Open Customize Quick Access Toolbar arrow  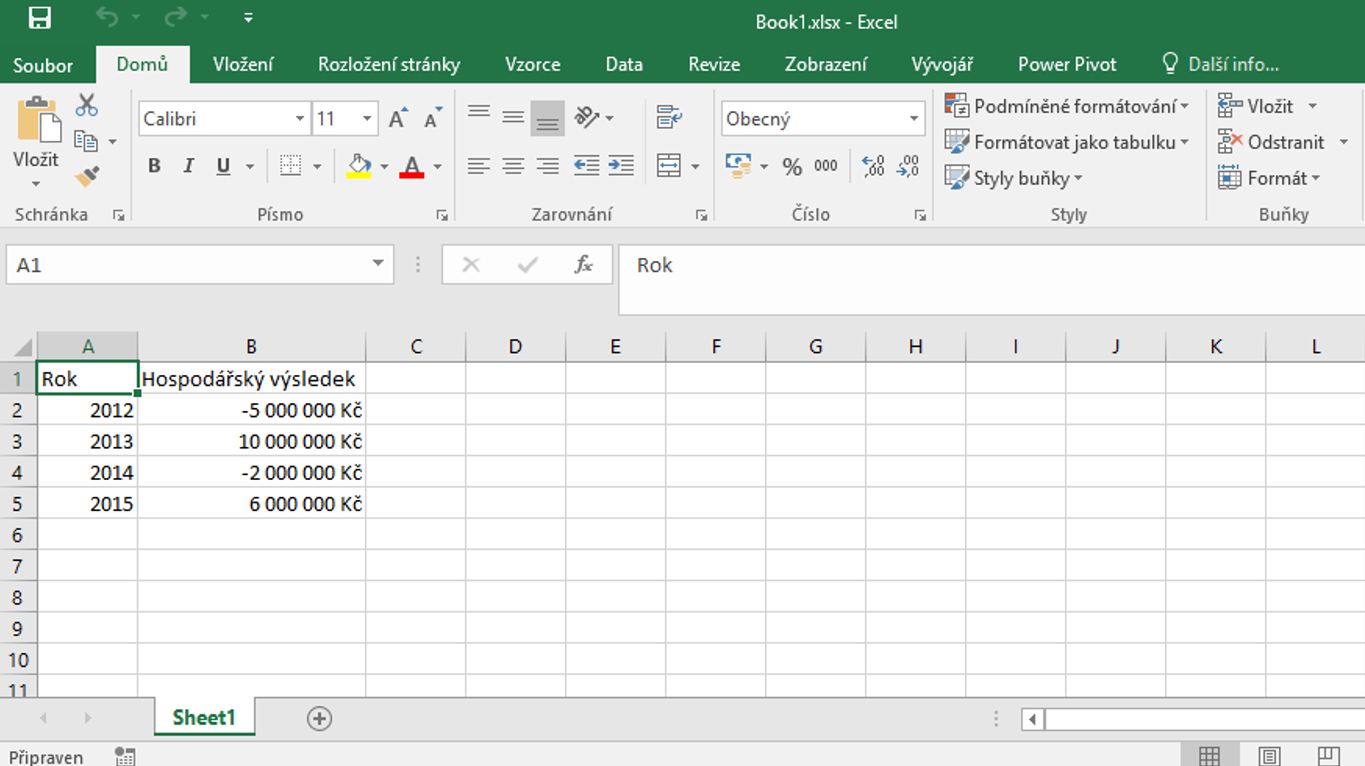coord(248,18)
